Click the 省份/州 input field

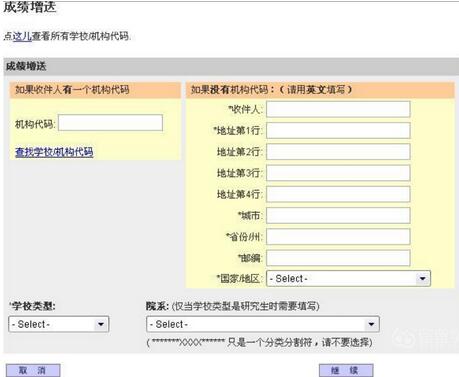(338, 237)
